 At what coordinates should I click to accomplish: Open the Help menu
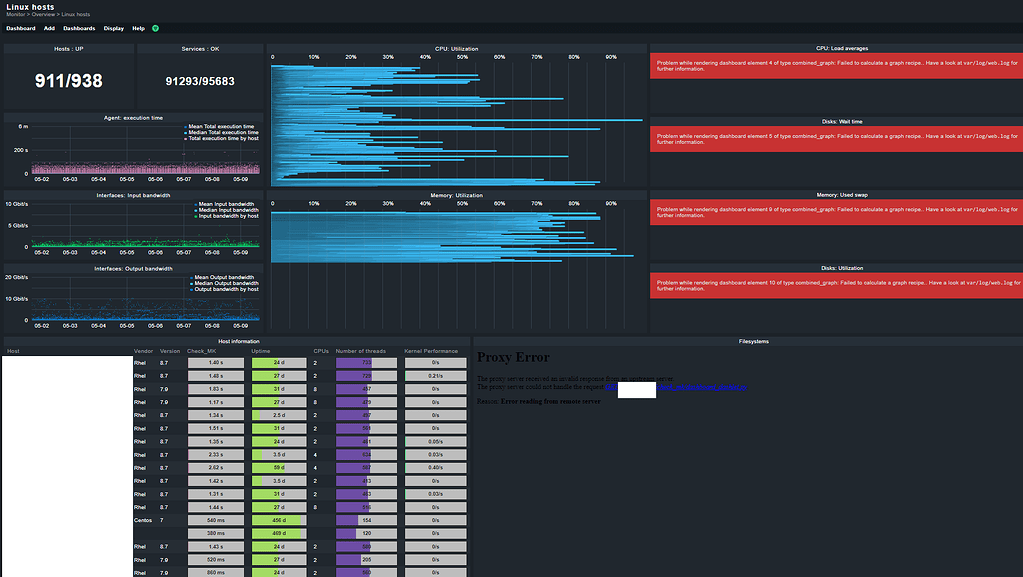coord(138,28)
